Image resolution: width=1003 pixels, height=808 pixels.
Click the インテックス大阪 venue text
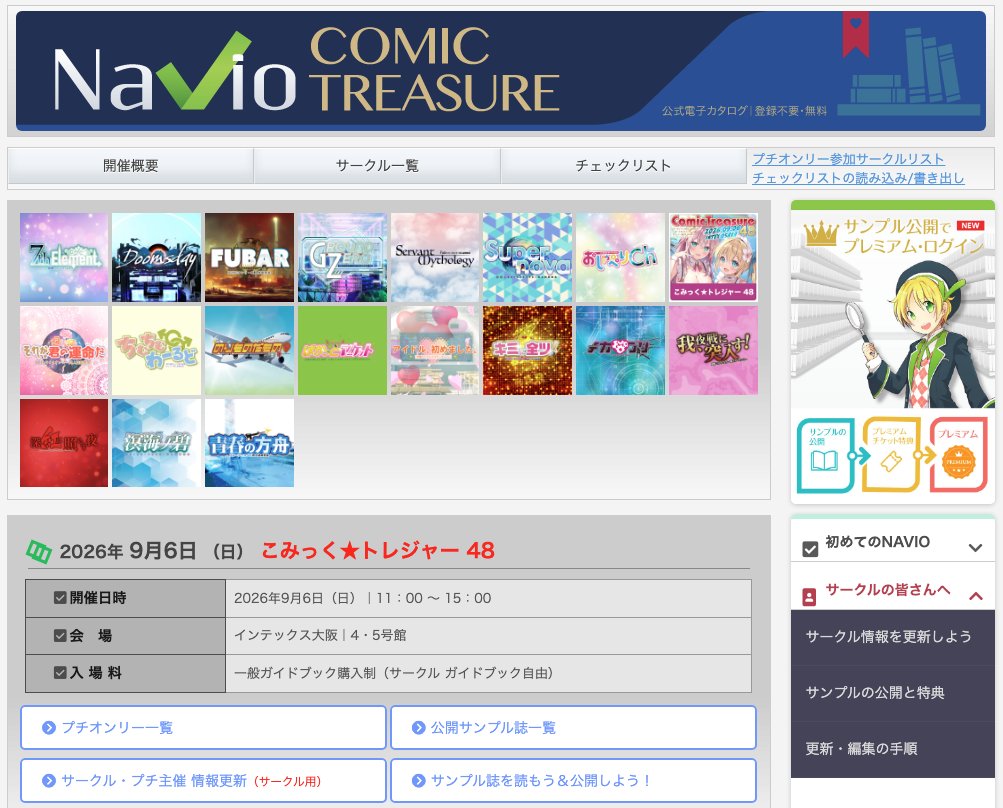pyautogui.click(x=286, y=635)
